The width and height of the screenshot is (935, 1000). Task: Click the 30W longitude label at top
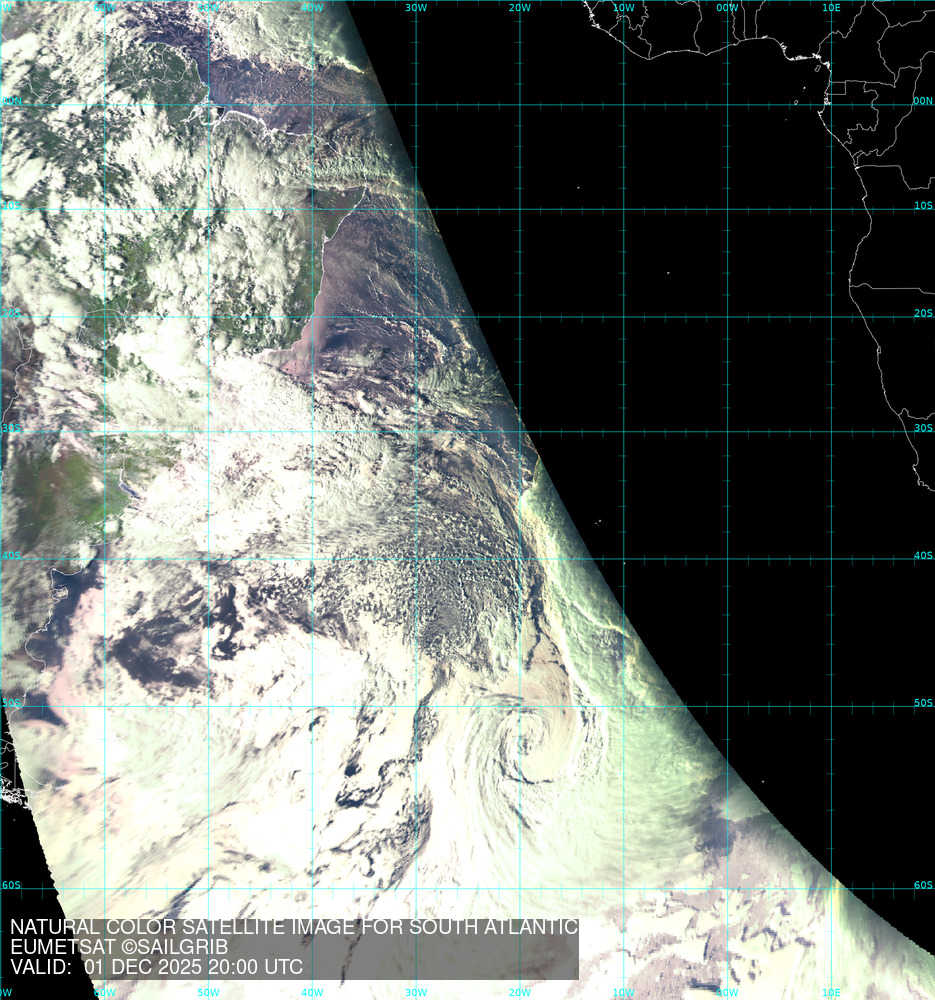pos(416,8)
